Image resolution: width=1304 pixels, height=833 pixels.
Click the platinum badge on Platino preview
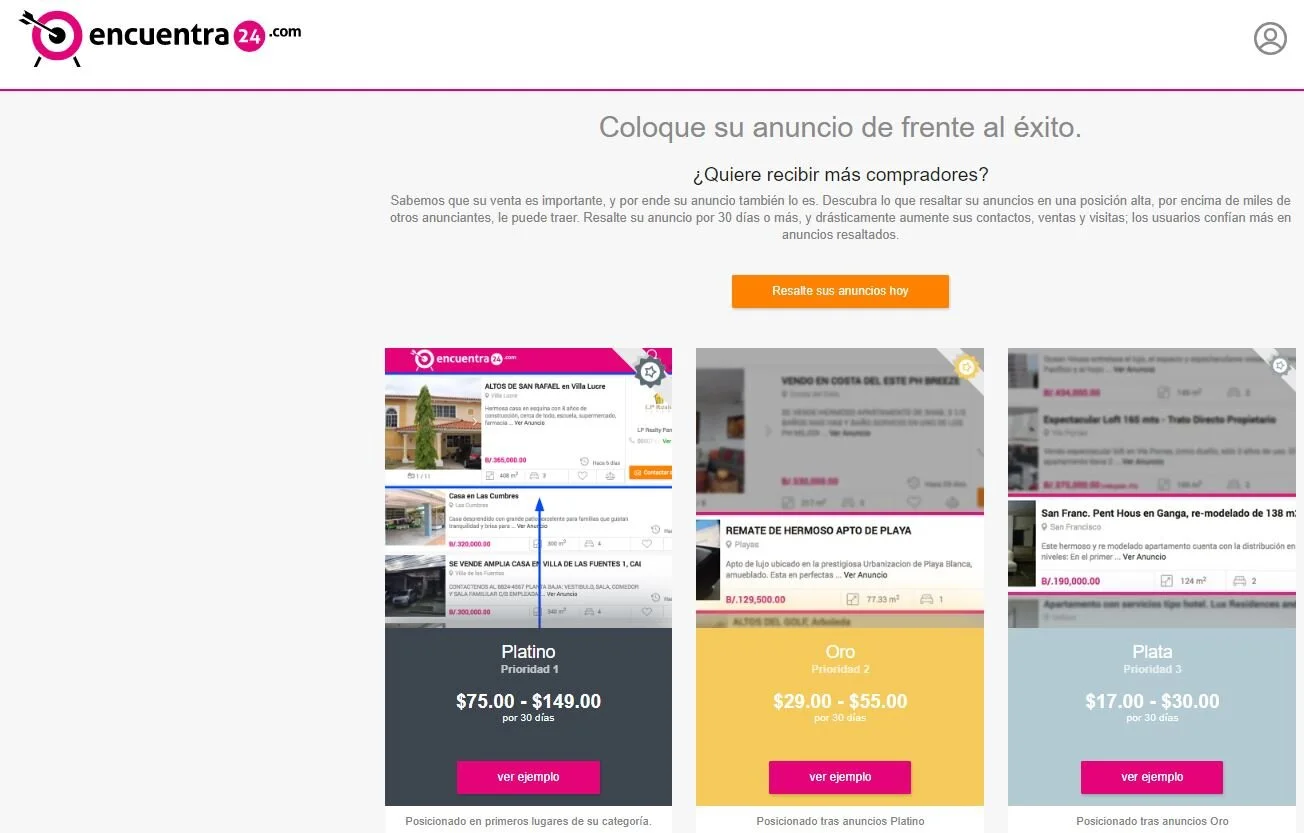650,373
